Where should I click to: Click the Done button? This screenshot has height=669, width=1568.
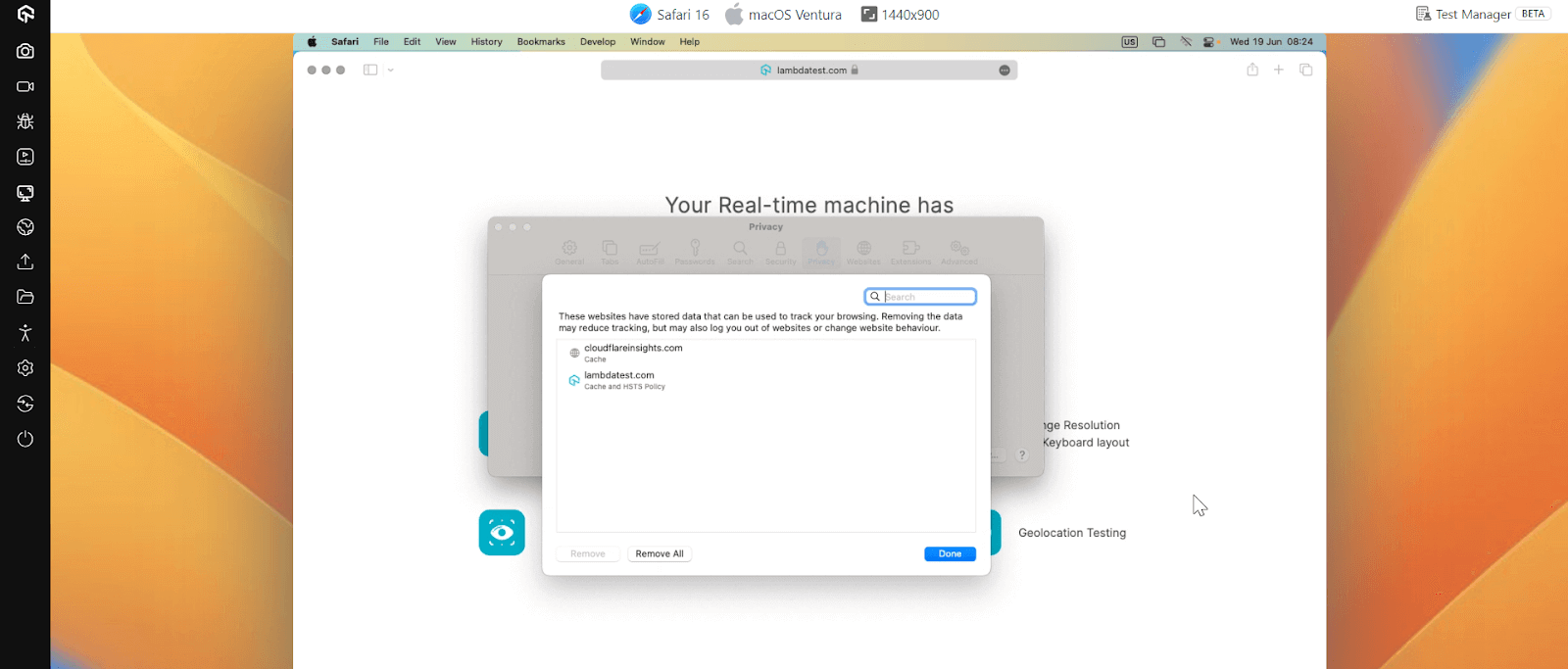click(x=950, y=554)
